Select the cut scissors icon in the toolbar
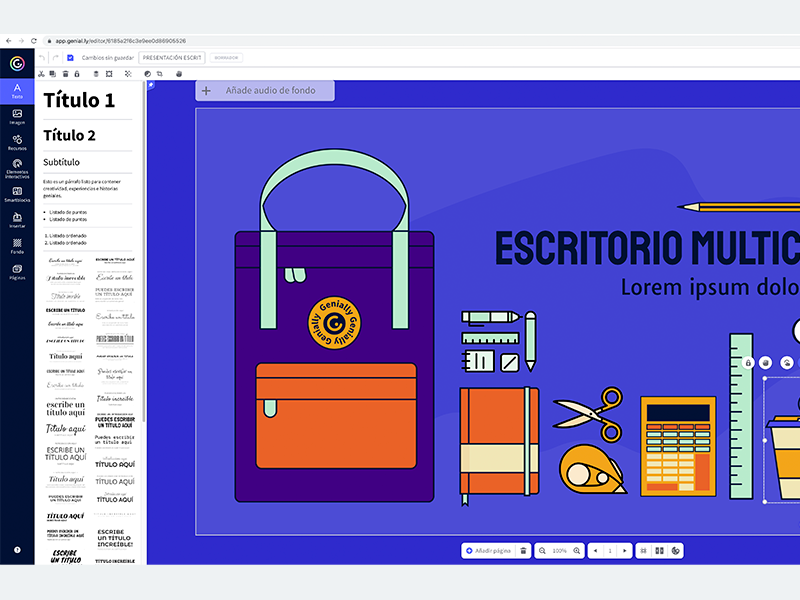Viewport: 800px width, 600px height. click(x=42, y=74)
